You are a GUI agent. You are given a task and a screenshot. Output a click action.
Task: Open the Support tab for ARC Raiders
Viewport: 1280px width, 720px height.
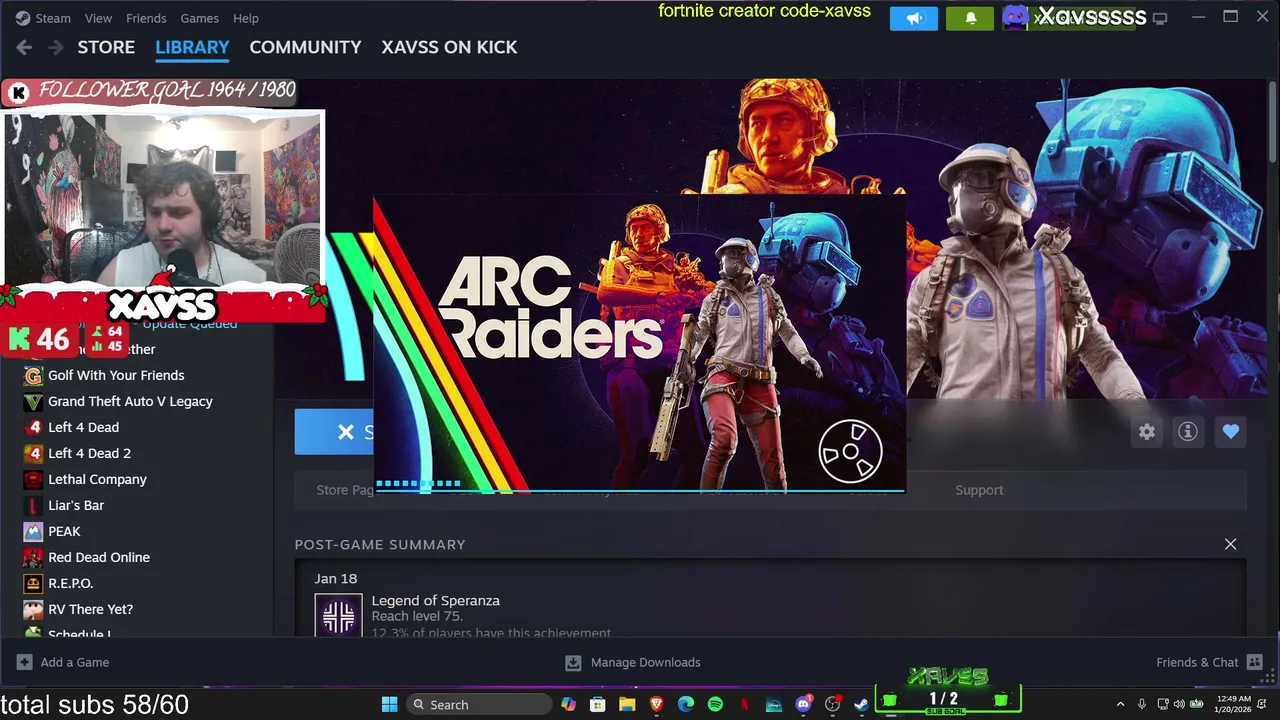point(979,490)
